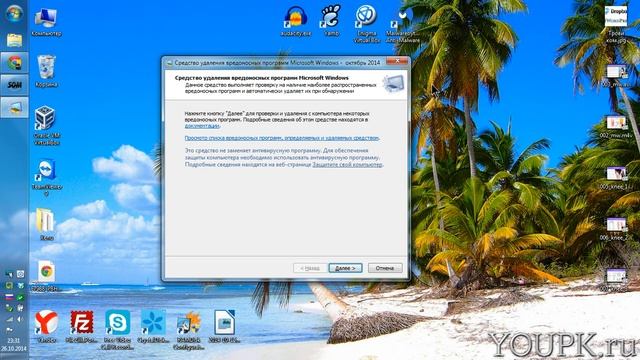Switch to the SOM taskbar button

click(x=14, y=85)
